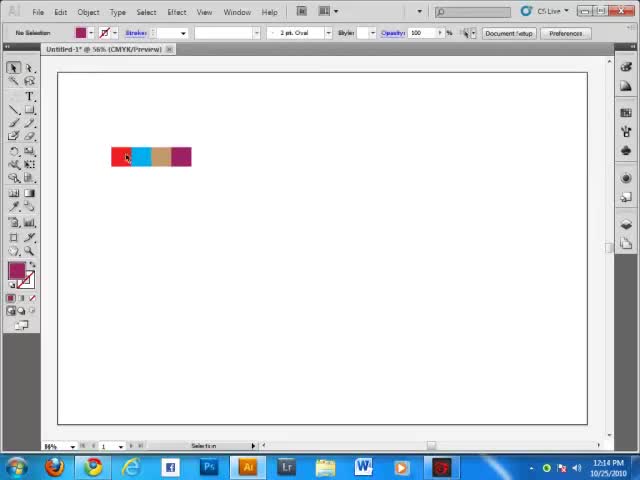
Task: Select the Rotate tool
Action: pos(13,151)
